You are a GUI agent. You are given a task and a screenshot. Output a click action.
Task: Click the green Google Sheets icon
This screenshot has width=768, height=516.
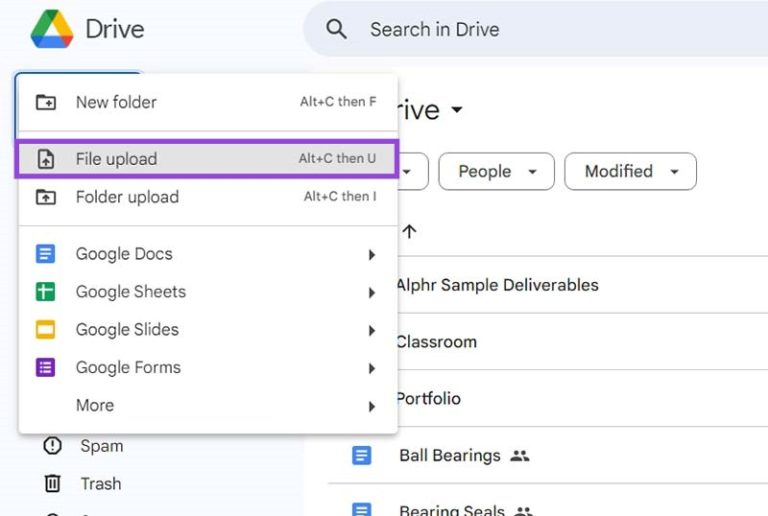click(46, 292)
